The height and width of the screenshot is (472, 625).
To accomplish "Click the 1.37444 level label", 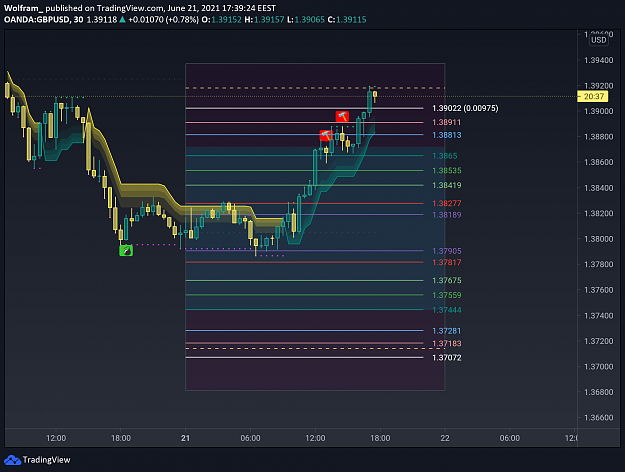I will click(446, 310).
